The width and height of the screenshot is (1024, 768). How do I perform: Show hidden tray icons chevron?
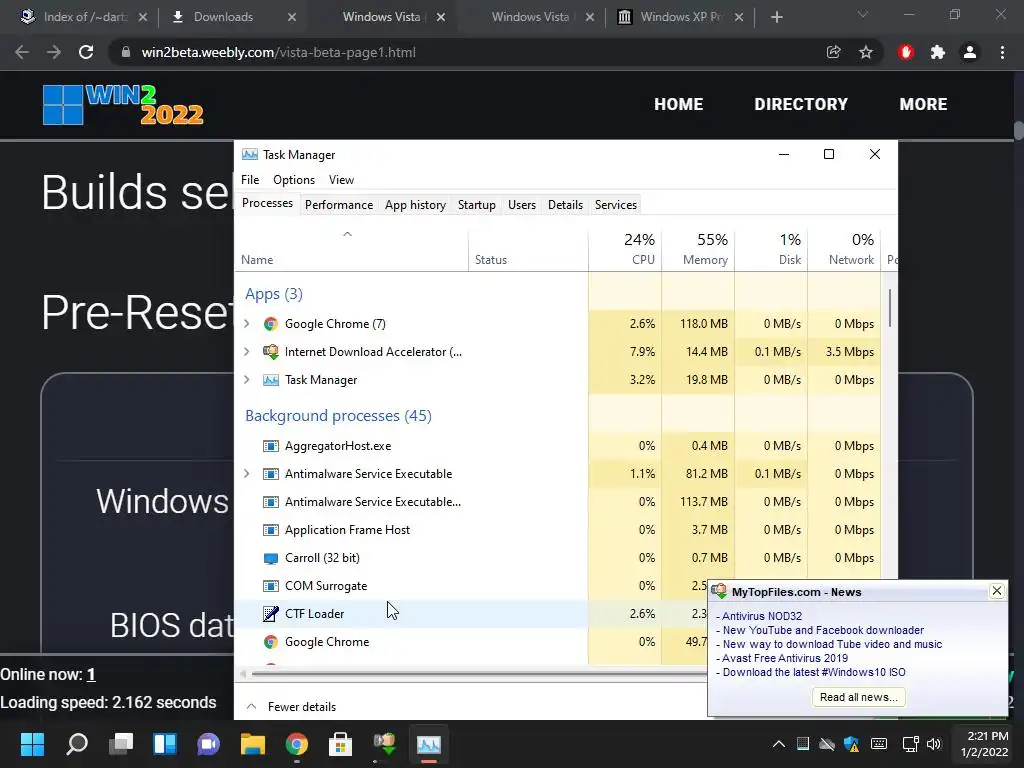(778, 744)
